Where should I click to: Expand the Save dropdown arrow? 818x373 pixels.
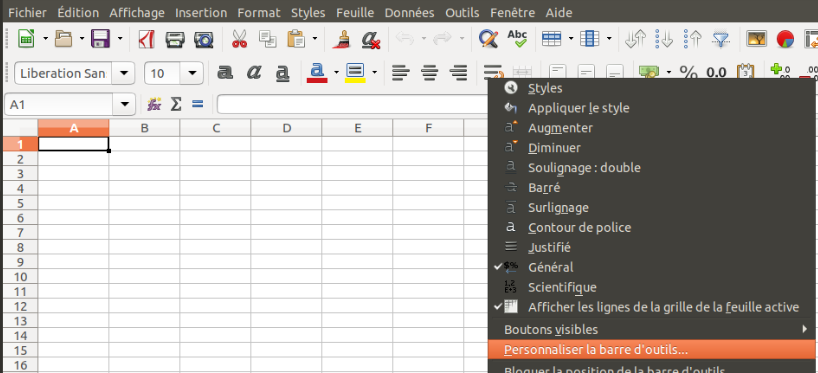119,39
